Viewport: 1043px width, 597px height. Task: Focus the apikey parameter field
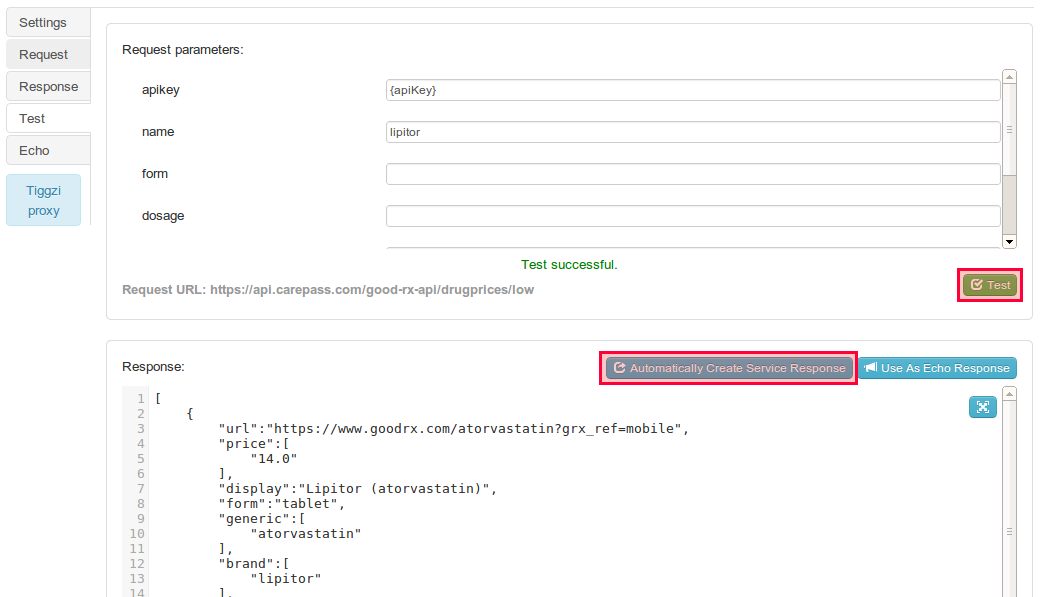(x=692, y=90)
